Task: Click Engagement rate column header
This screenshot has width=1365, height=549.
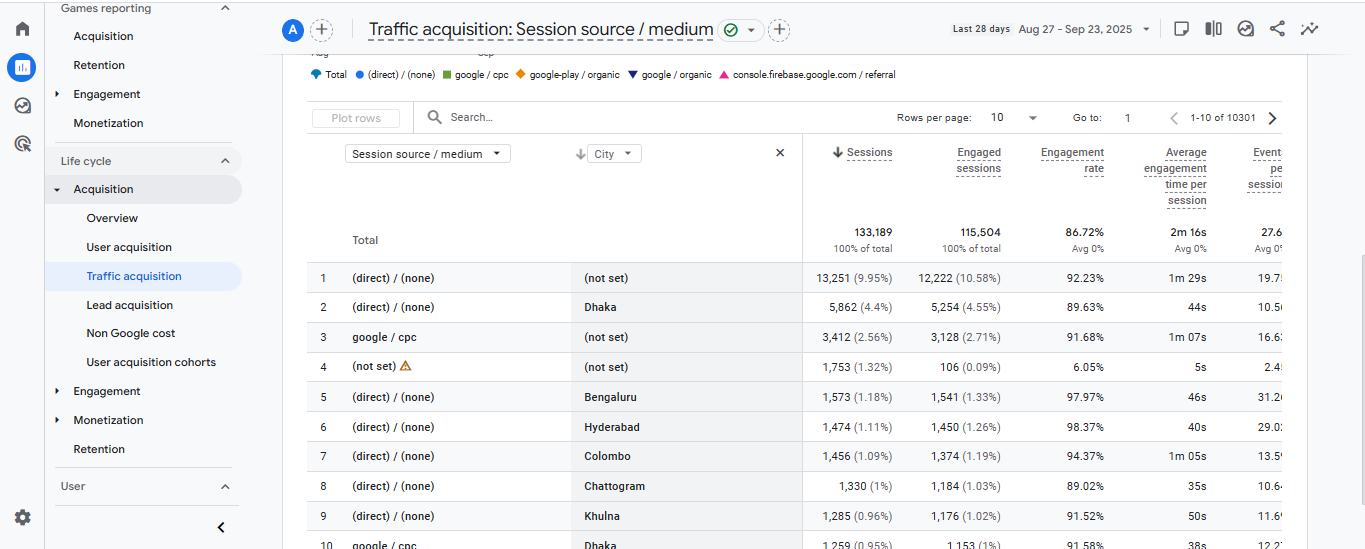Action: coord(1072,160)
